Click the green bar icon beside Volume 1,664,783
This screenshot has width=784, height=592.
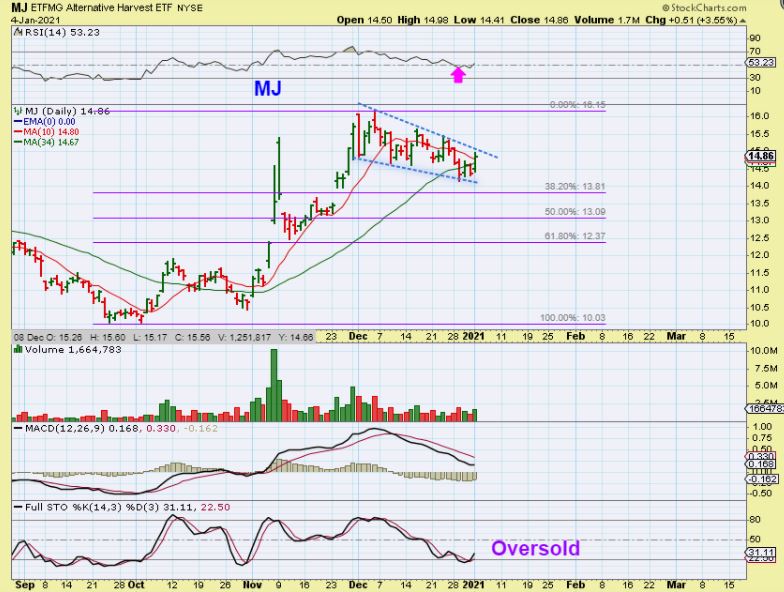[x=18, y=350]
